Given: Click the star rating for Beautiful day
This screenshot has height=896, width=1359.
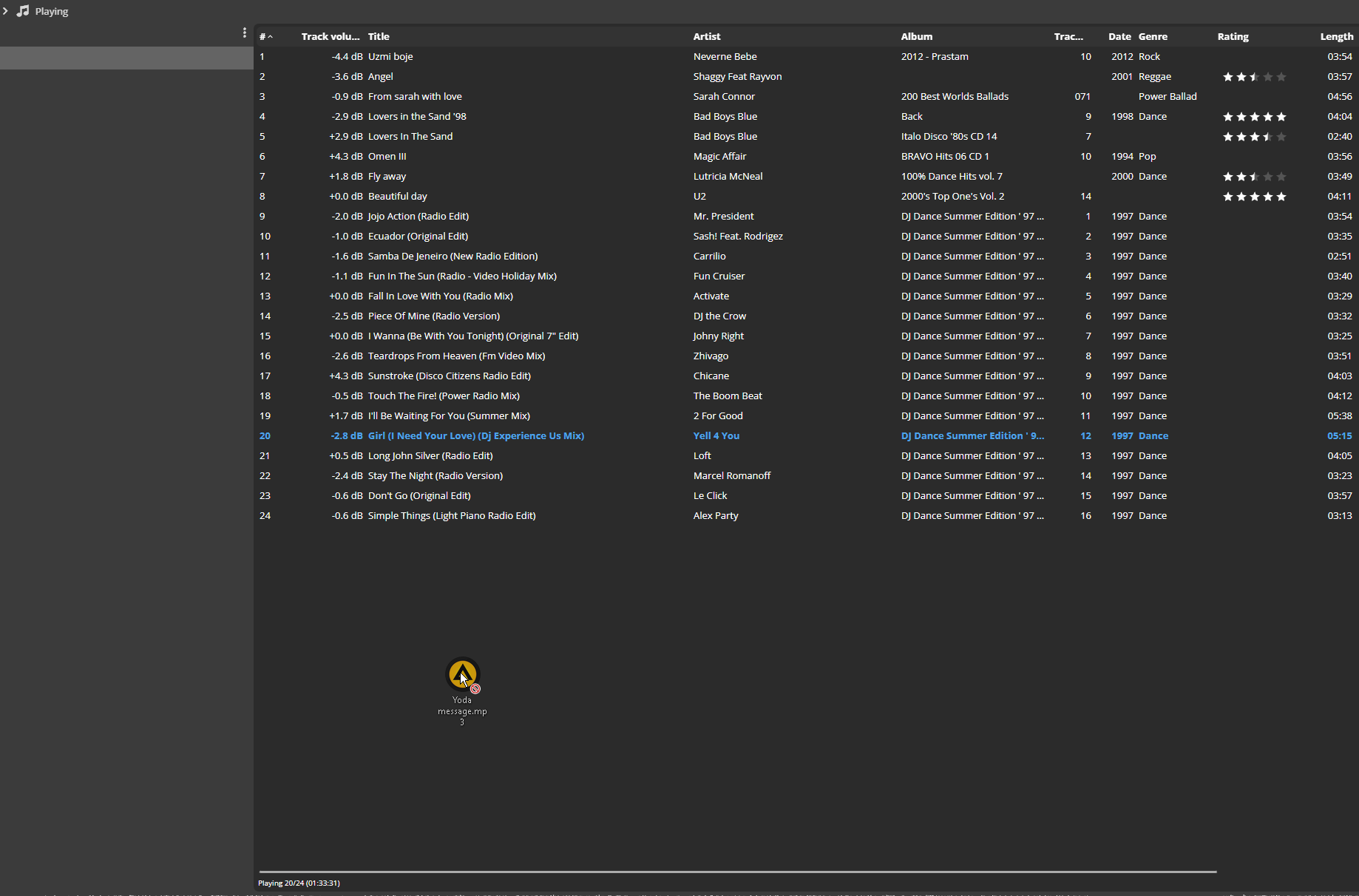Looking at the screenshot, I should point(1254,197).
